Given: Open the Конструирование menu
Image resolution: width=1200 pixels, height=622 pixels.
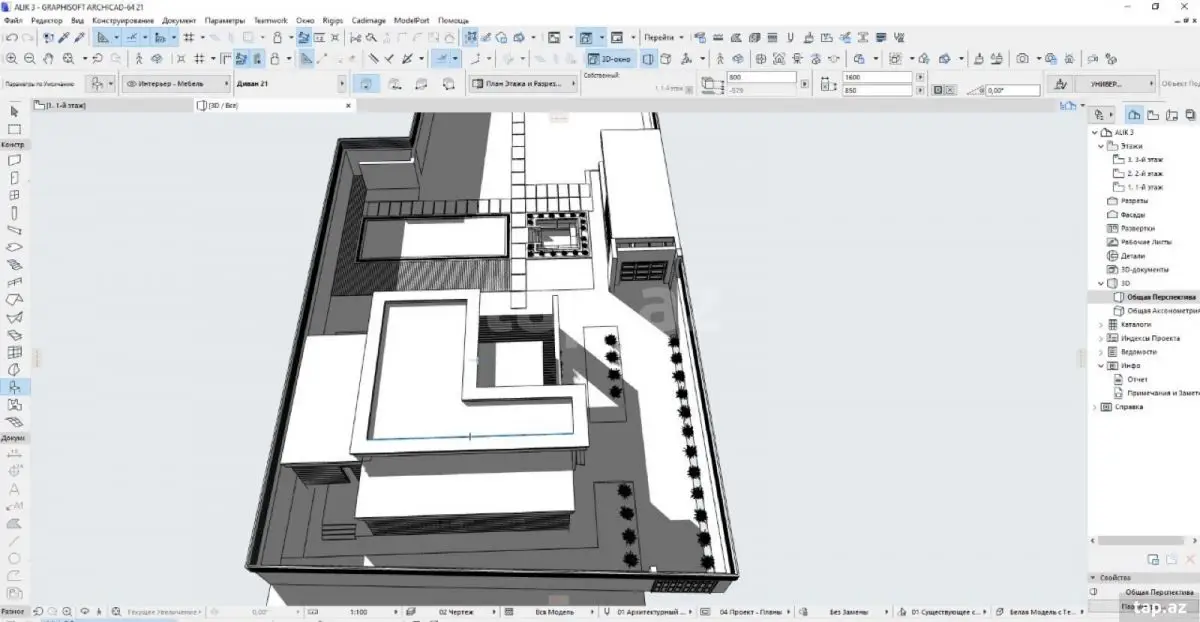Looking at the screenshot, I should [123, 20].
